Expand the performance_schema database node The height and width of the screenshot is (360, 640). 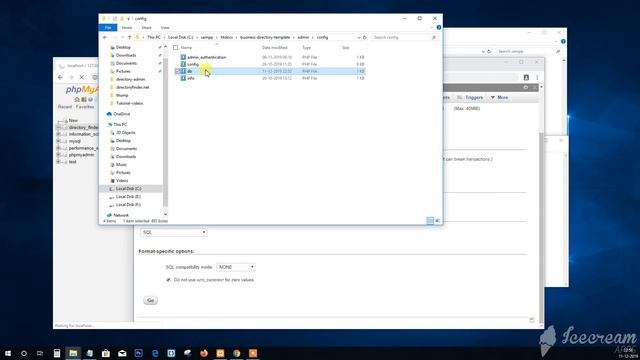tap(58, 148)
